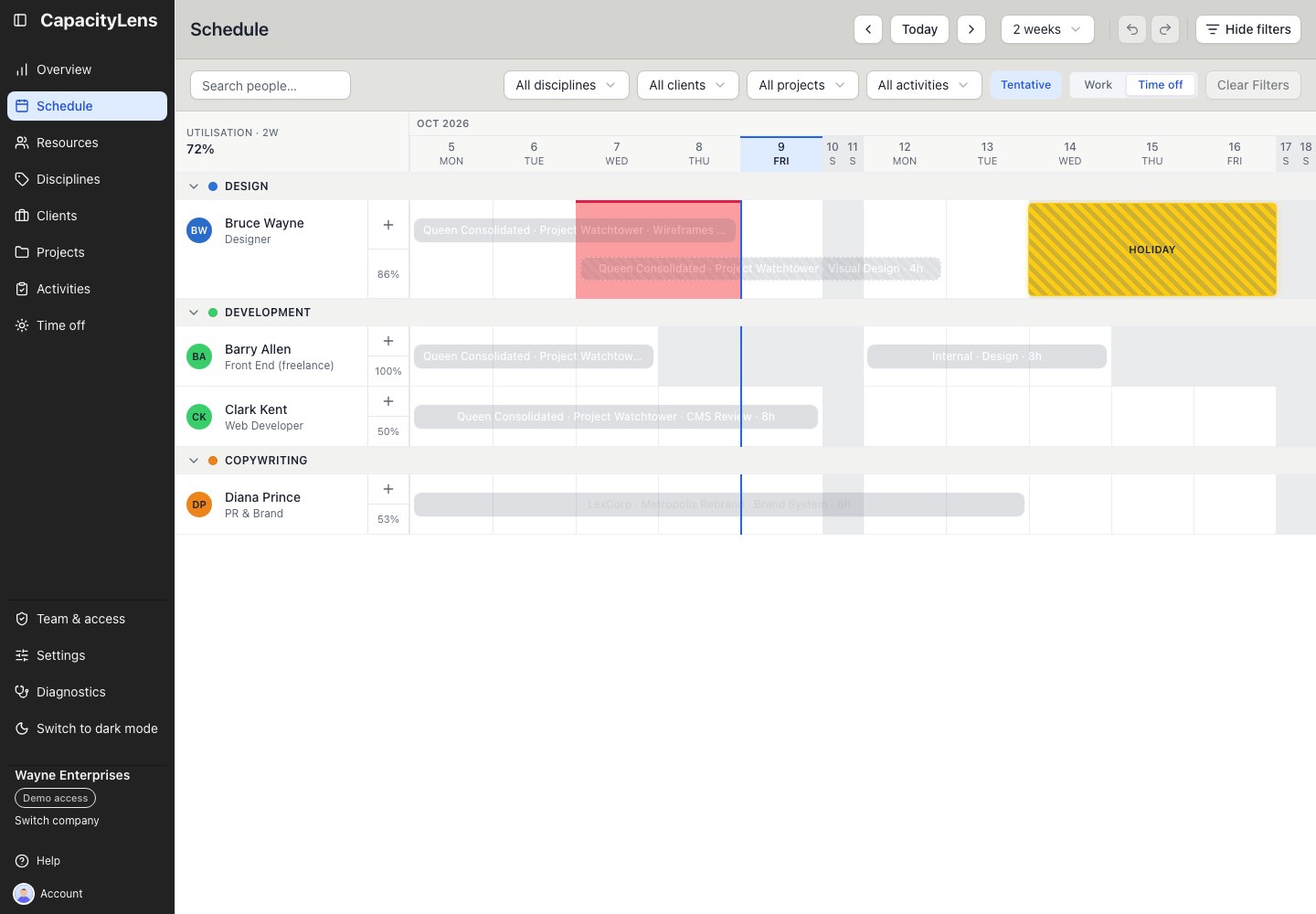Select Bruce Wayne's Holiday block

point(1152,250)
